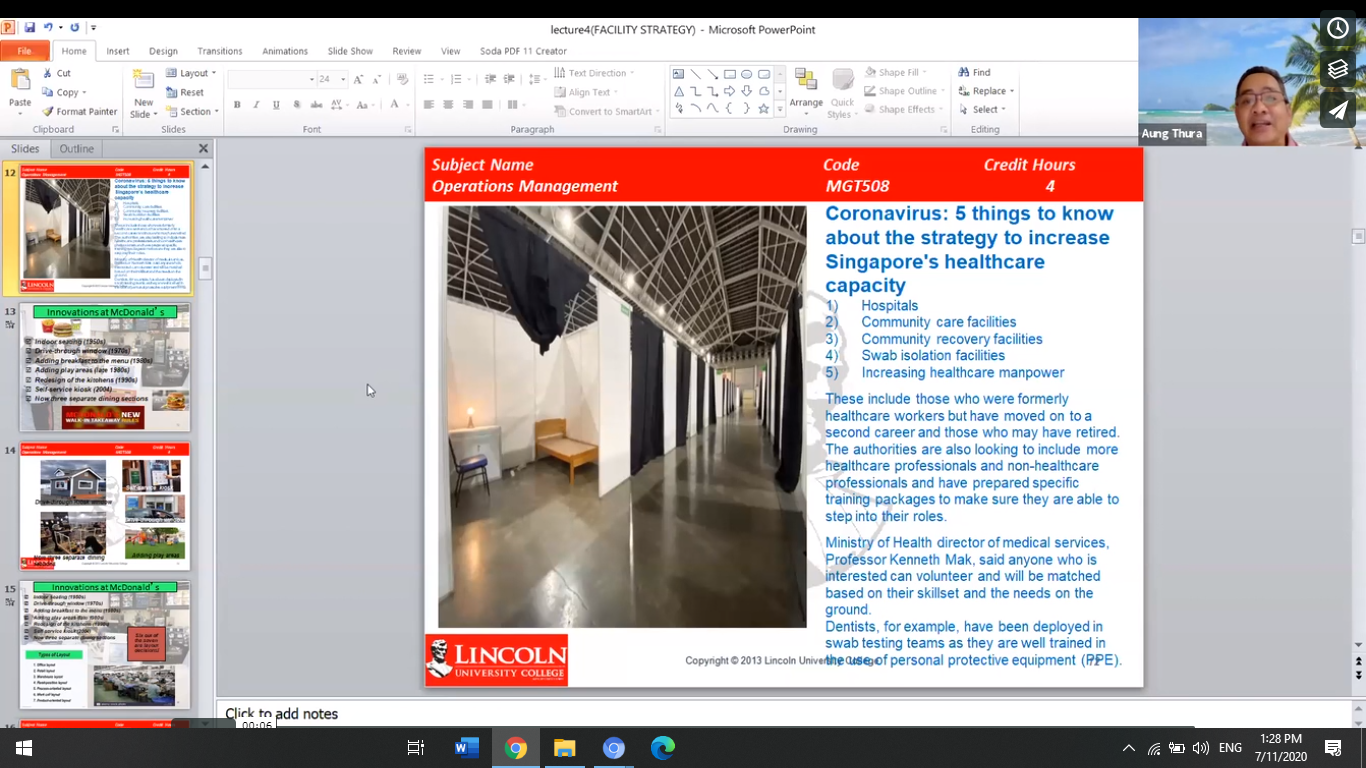Open the Windows Start menu
This screenshot has height=768, width=1366.
pos(24,748)
